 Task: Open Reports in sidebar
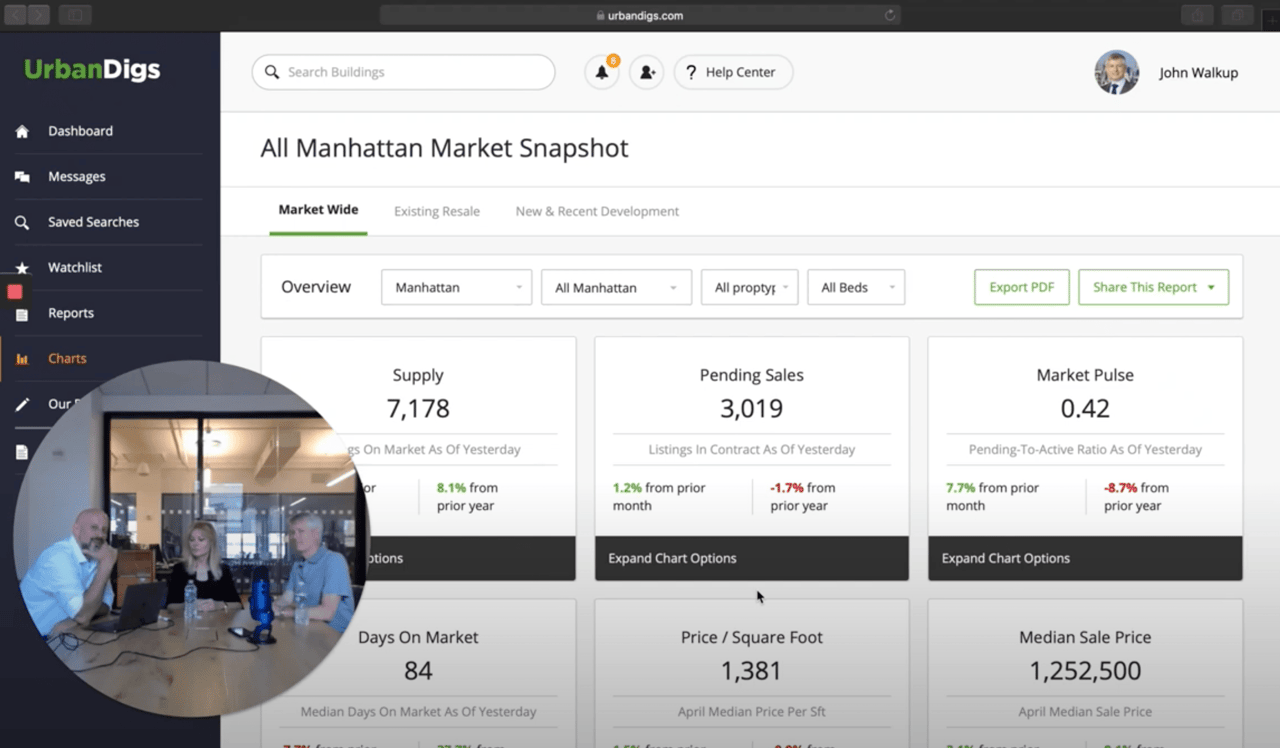[71, 313]
